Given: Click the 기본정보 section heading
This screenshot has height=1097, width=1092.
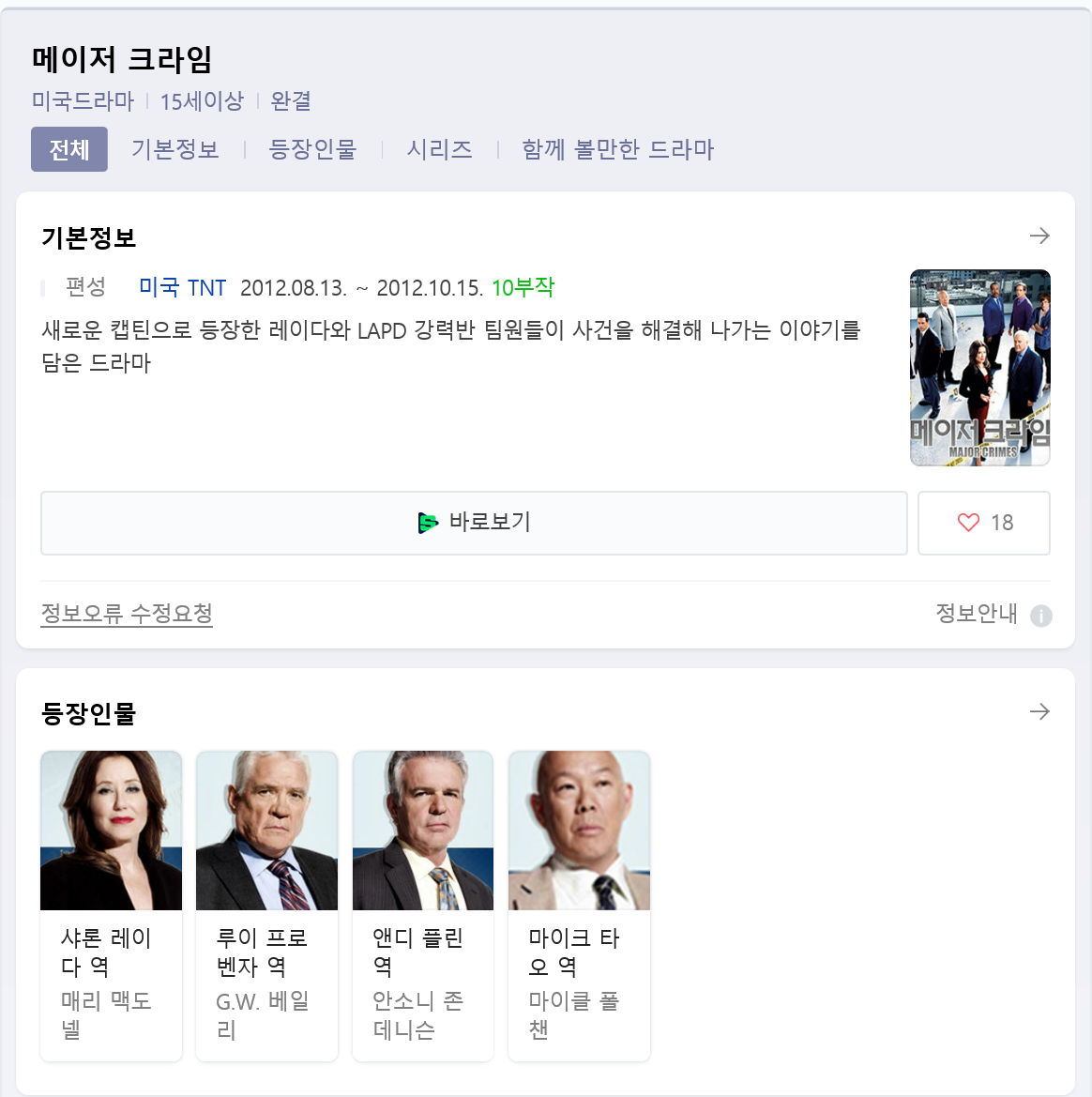Looking at the screenshot, I should 89,237.
